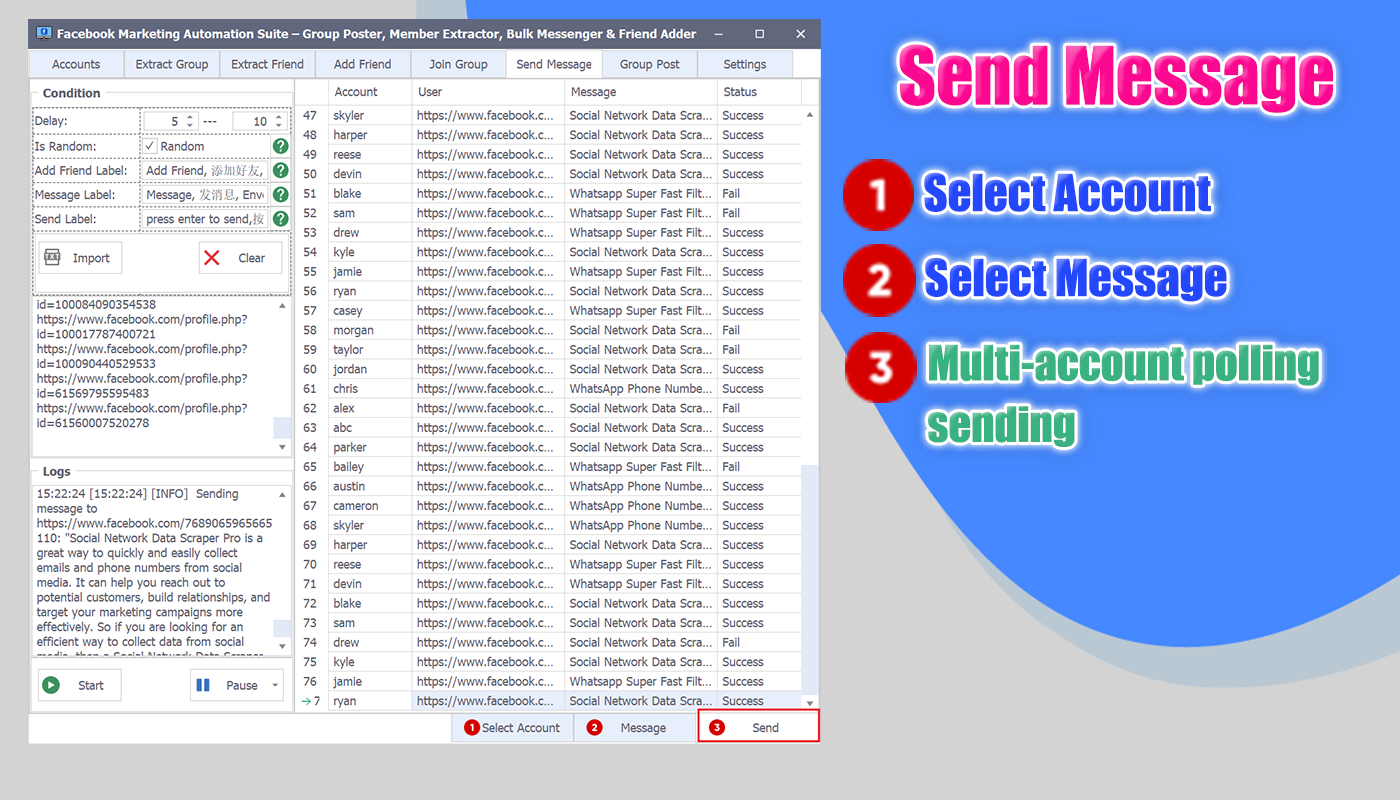Sort by the Status column header
The width and height of the screenshot is (1400, 800).
[x=759, y=92]
